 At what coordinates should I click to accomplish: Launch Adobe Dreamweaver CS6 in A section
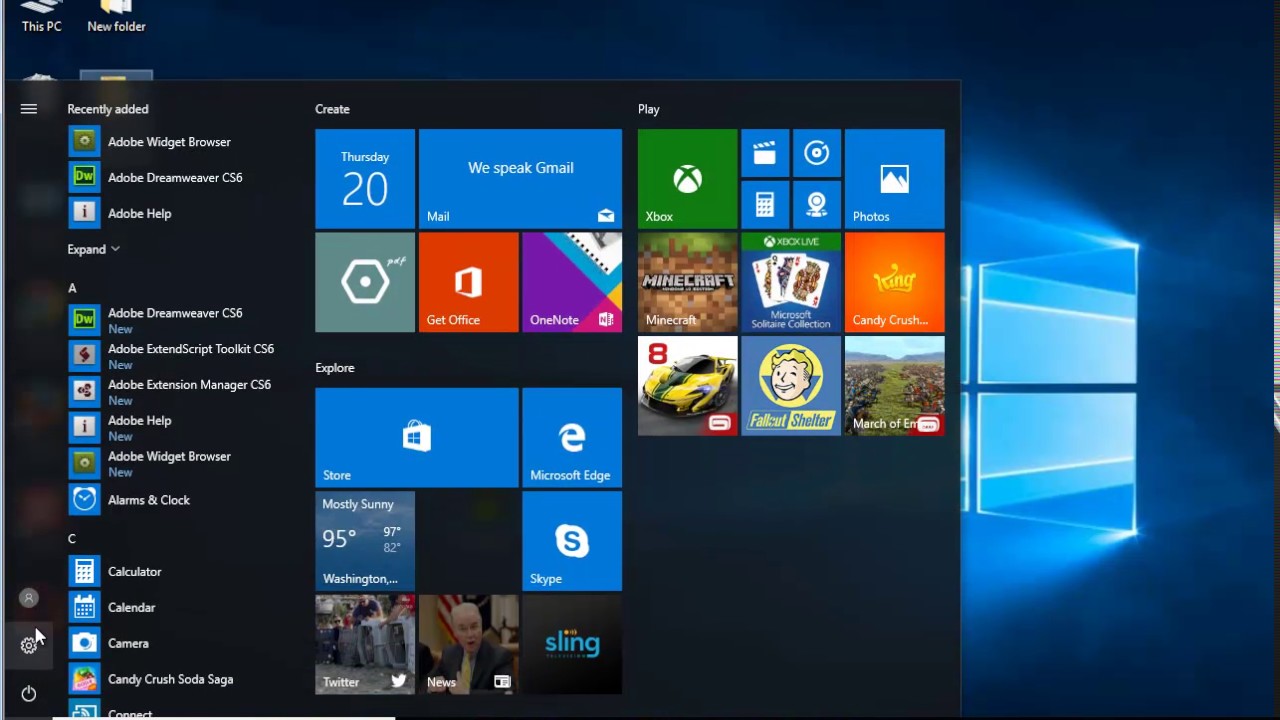tap(175, 320)
